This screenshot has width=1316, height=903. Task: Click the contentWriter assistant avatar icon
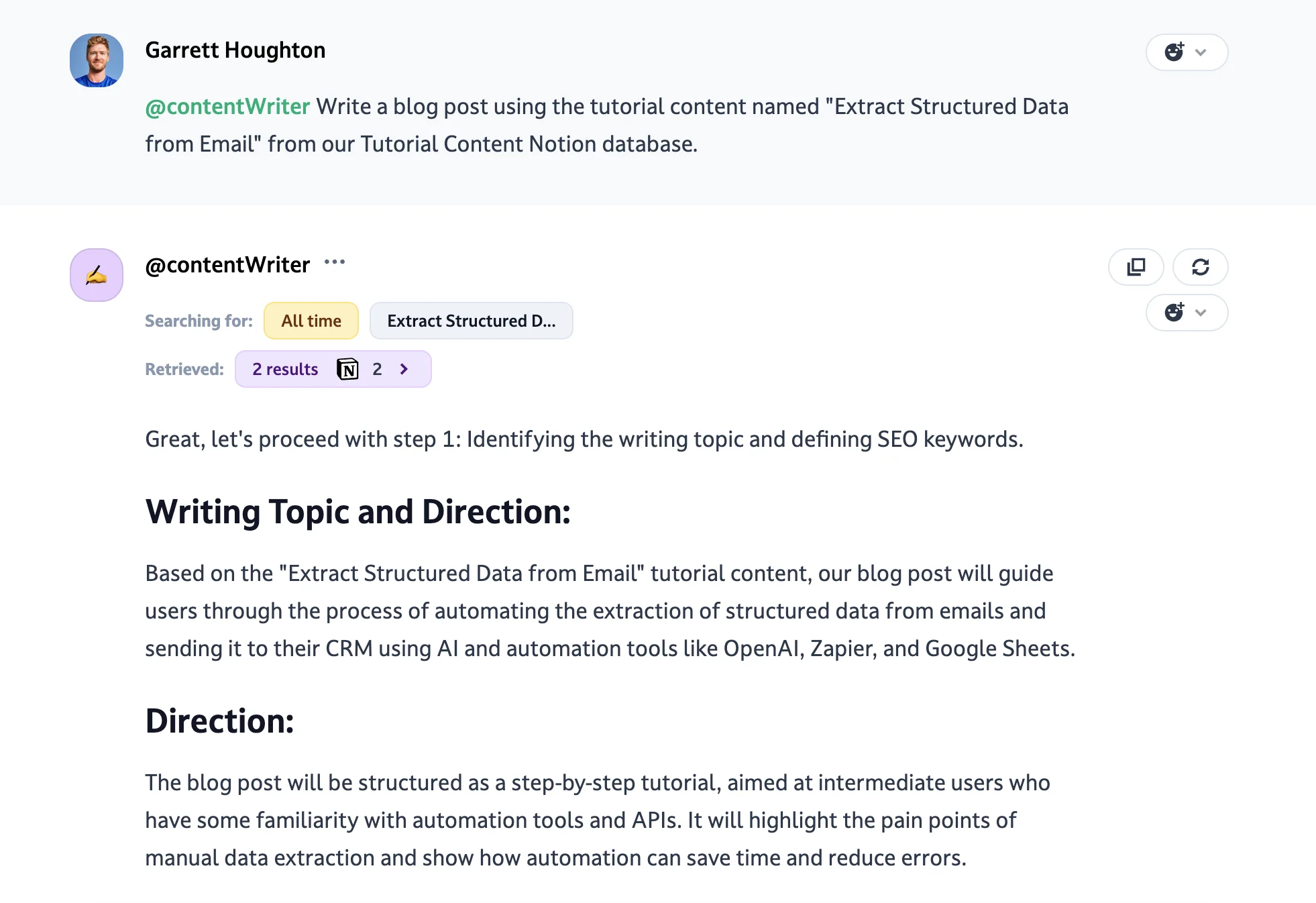click(x=97, y=275)
